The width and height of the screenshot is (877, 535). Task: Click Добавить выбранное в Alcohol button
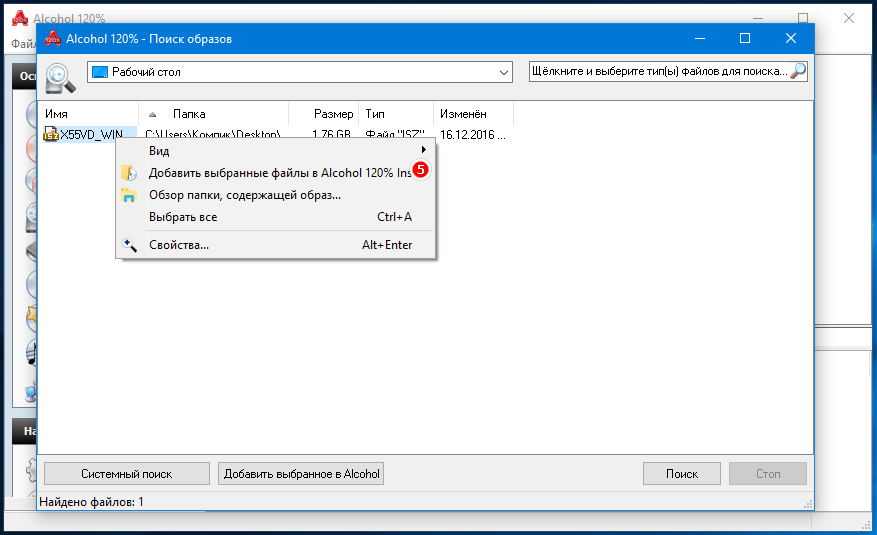point(301,474)
